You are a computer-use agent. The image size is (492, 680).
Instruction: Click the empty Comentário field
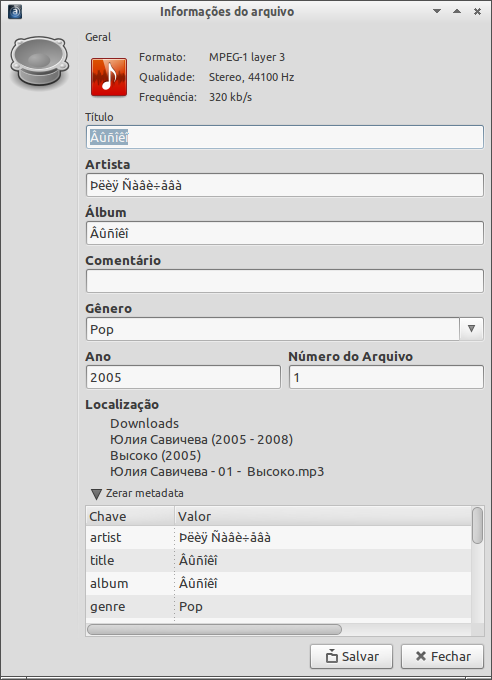pyautogui.click(x=285, y=281)
